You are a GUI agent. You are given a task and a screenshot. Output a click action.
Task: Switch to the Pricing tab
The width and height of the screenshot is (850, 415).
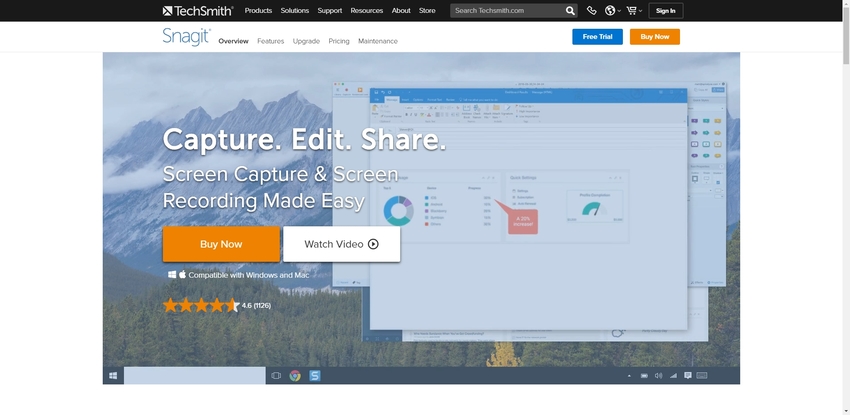pos(339,41)
